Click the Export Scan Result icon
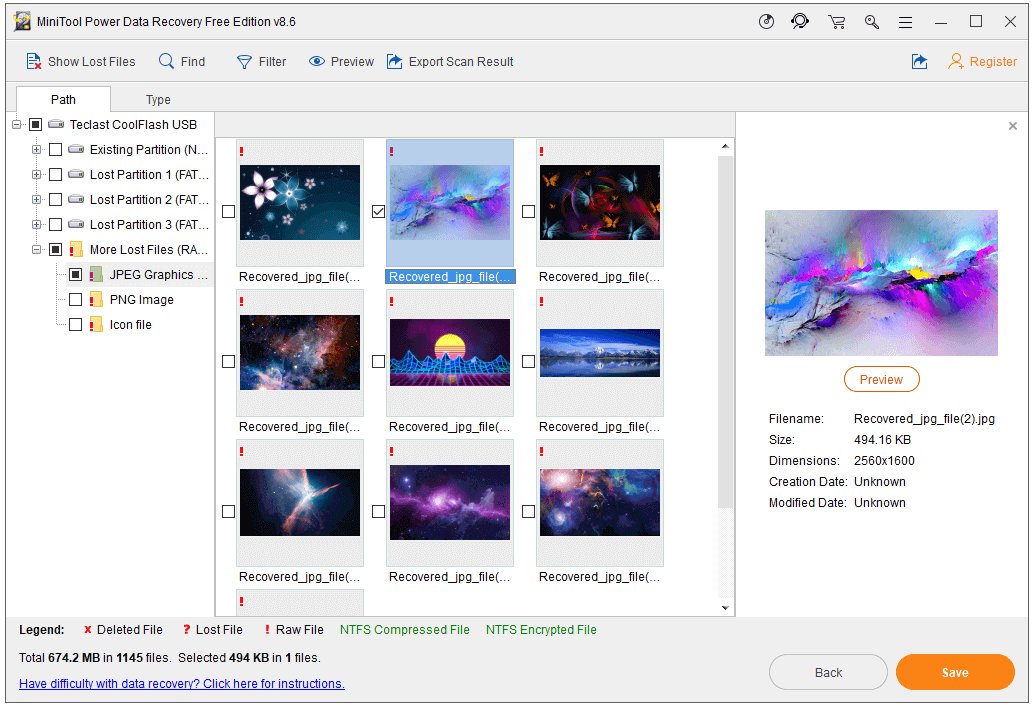This screenshot has height=706, width=1032. tap(395, 61)
